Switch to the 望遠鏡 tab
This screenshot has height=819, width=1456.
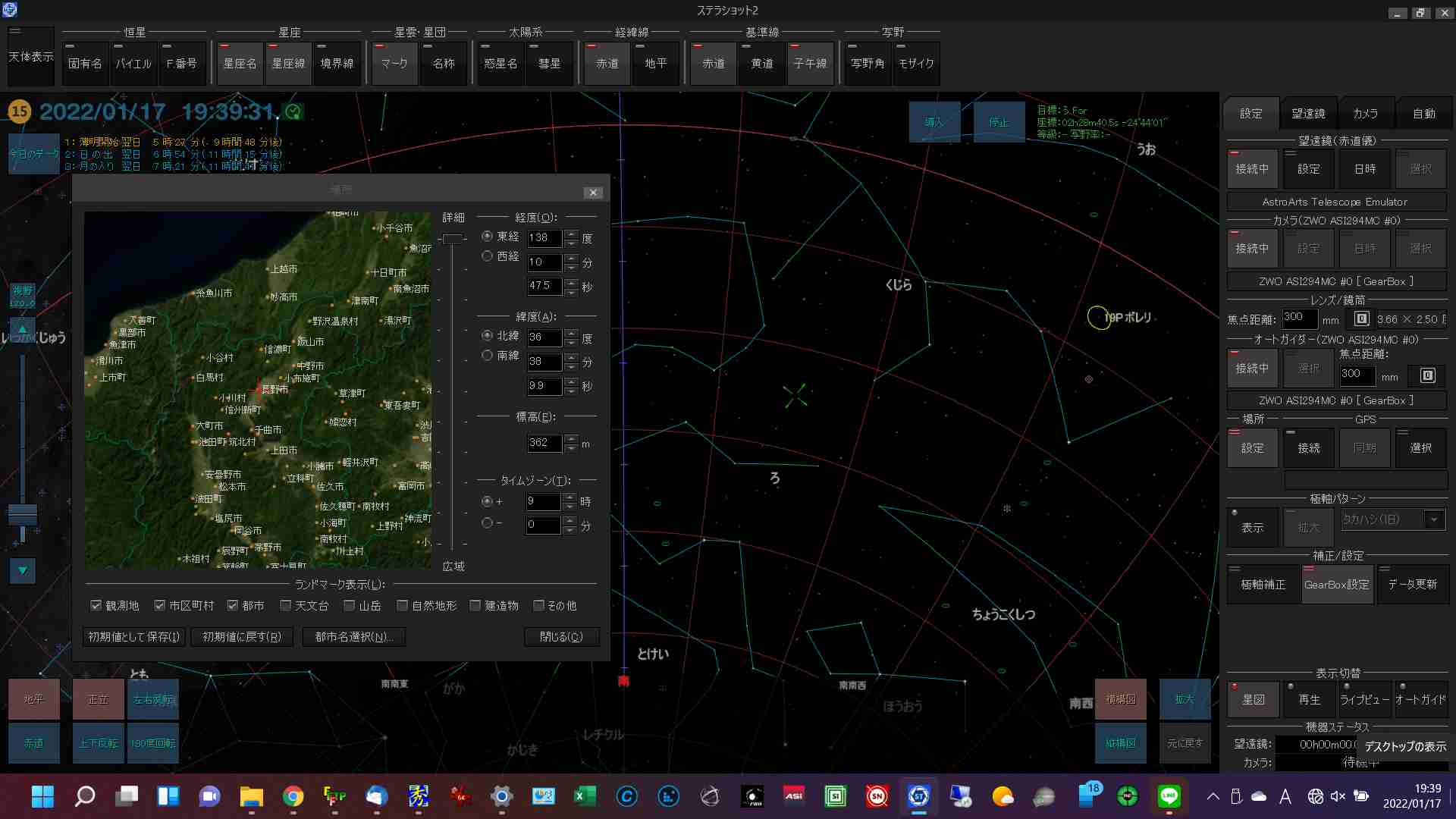tap(1308, 114)
